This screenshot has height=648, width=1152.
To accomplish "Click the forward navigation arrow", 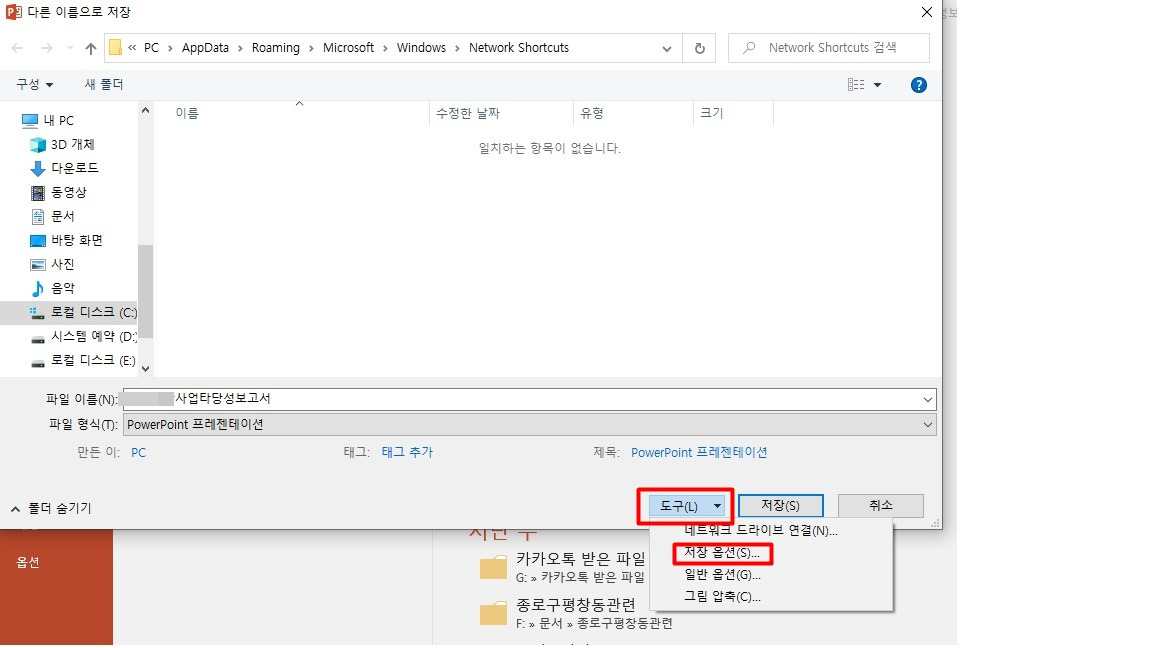I will (46, 48).
